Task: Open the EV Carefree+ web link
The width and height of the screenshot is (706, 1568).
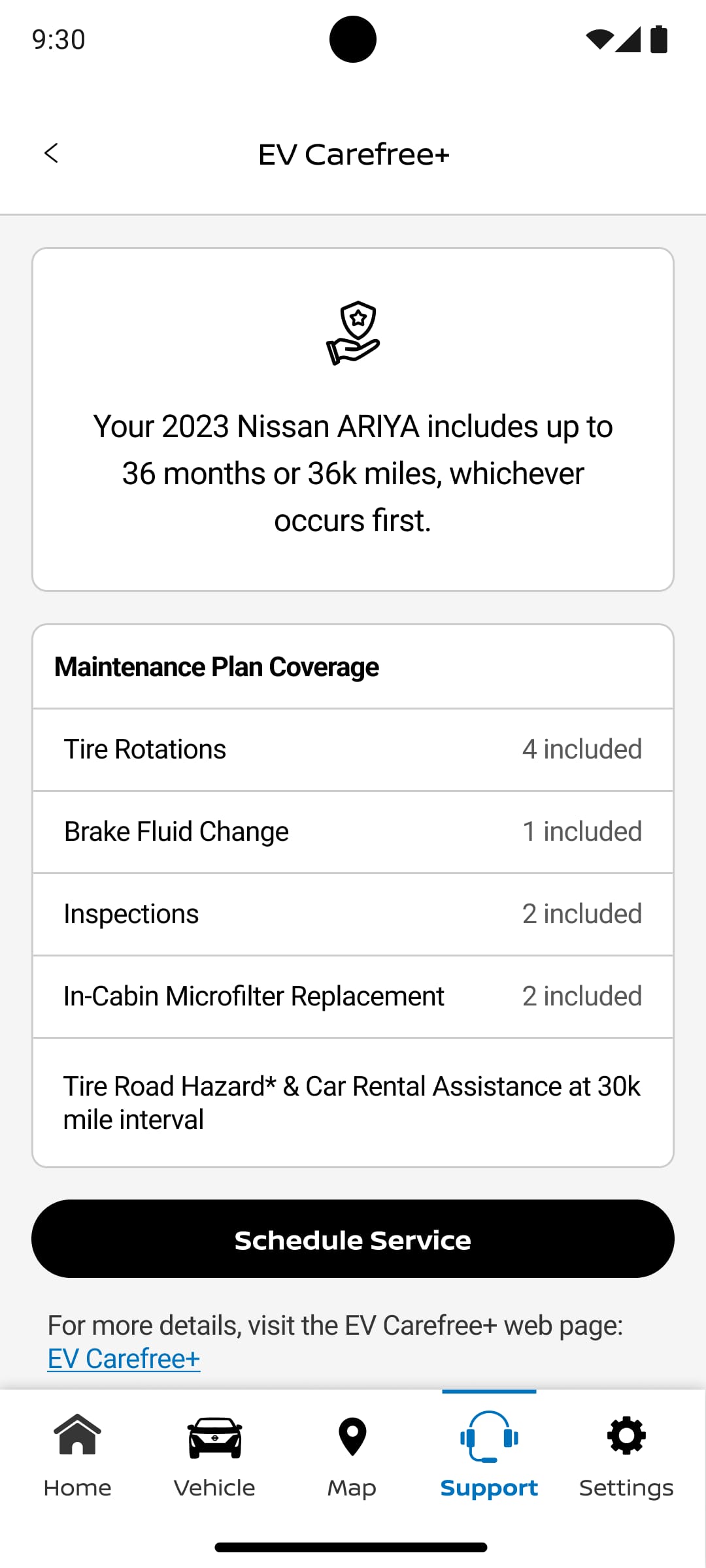Action: [x=124, y=1359]
